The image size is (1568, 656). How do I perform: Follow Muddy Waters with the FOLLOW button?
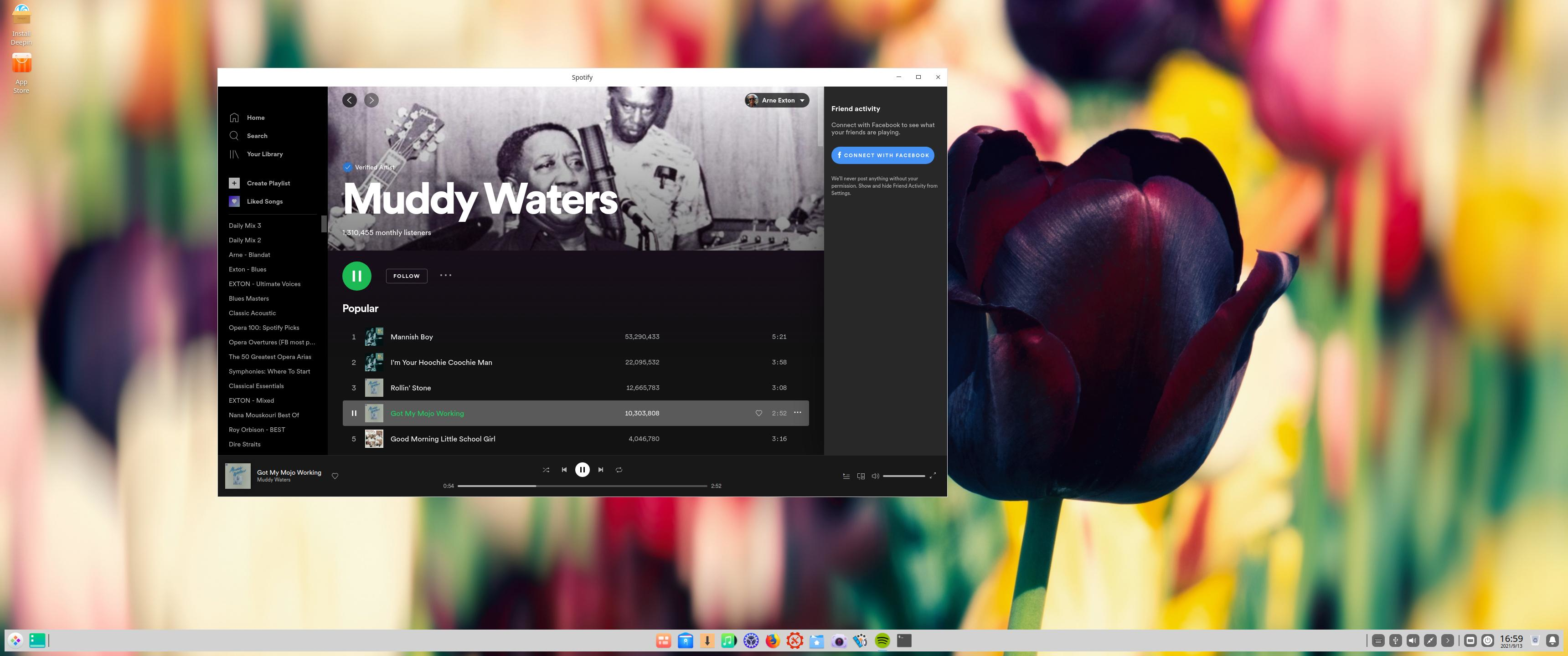point(407,276)
